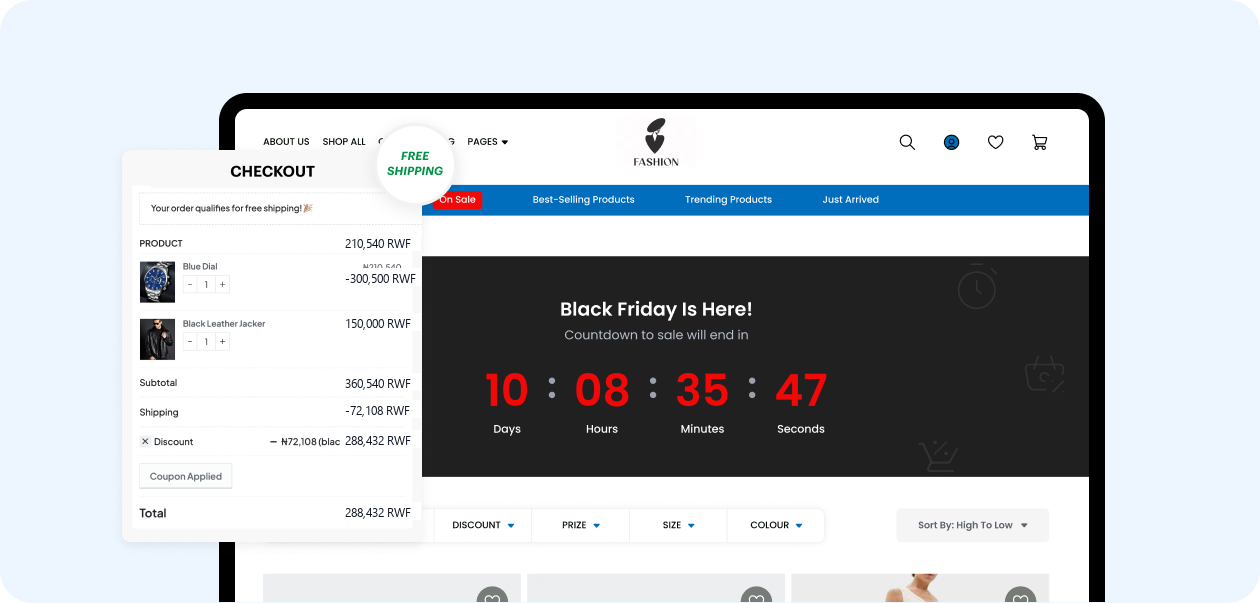The height and width of the screenshot is (603, 1260).
Task: Open the user account icon
Action: tap(951, 142)
